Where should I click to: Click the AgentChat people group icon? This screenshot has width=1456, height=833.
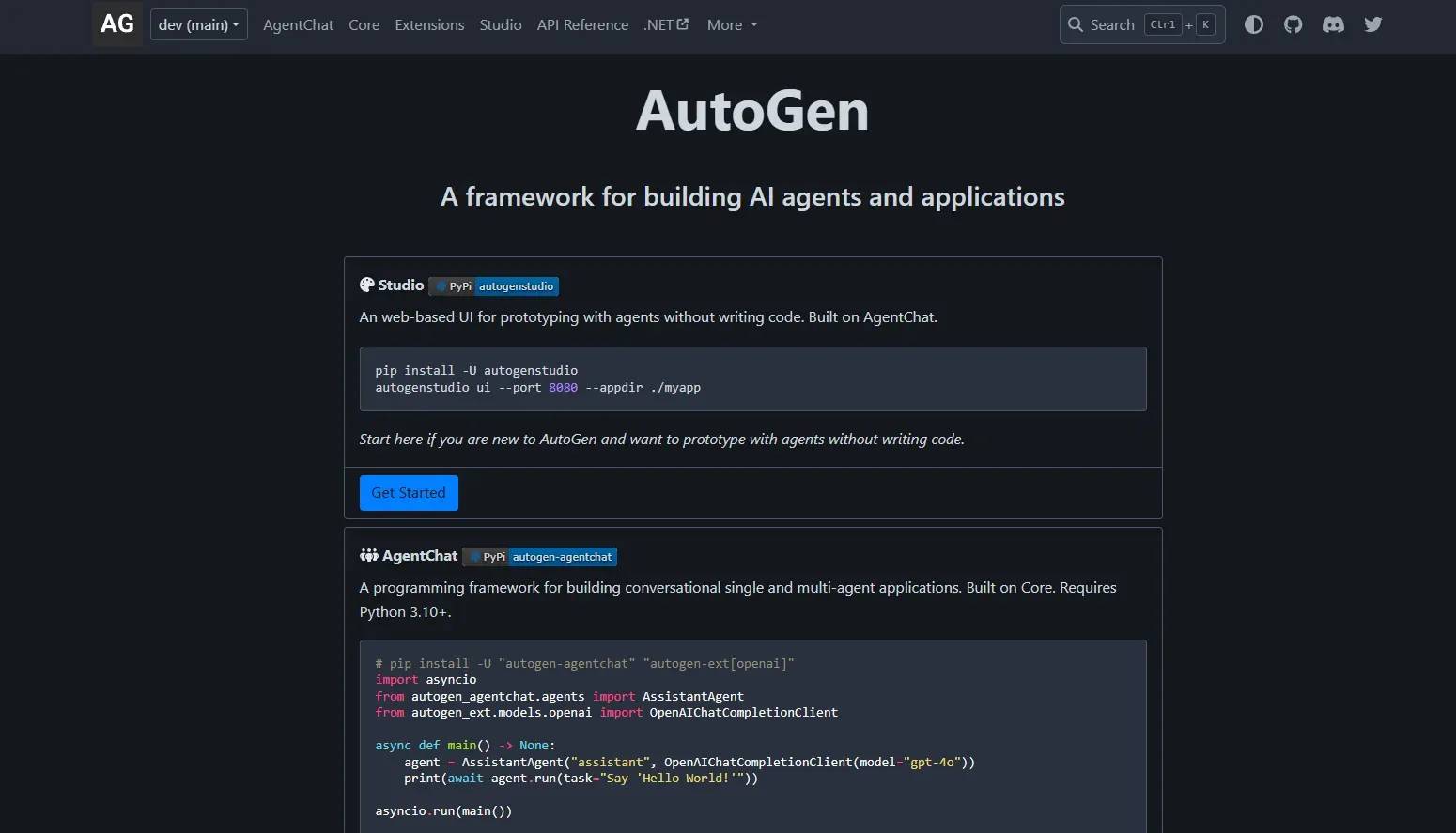point(369,556)
